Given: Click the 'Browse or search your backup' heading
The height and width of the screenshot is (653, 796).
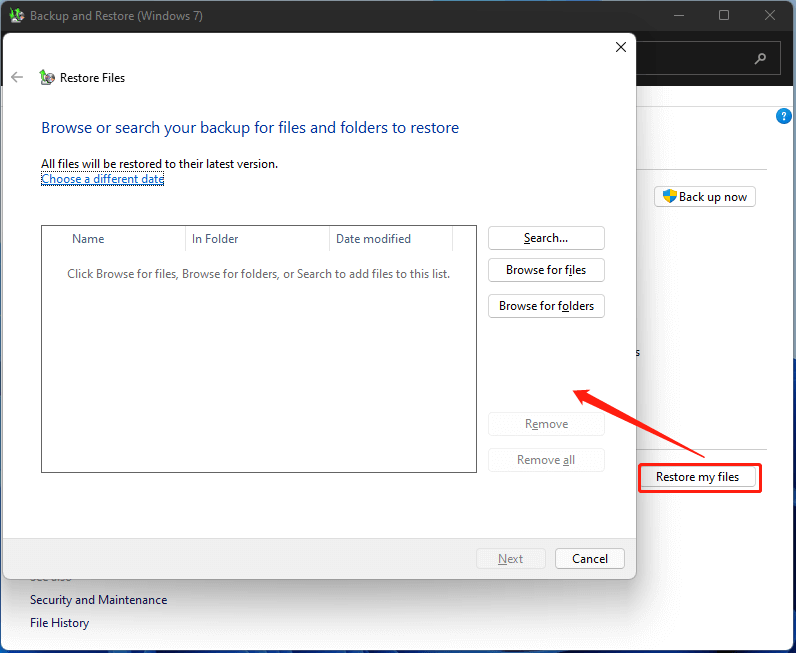Looking at the screenshot, I should [250, 127].
